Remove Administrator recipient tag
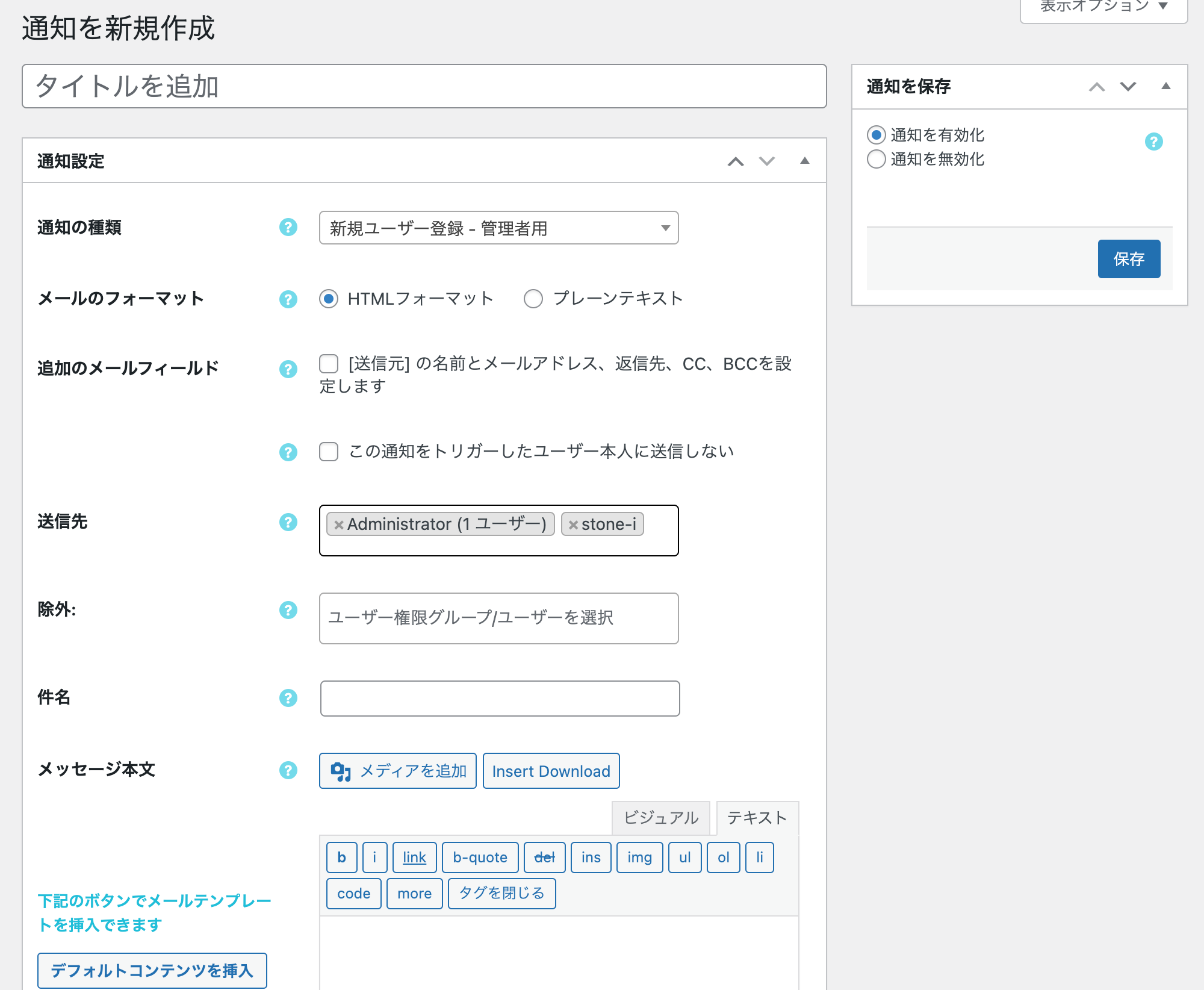This screenshot has height=990, width=1204. pyautogui.click(x=339, y=525)
